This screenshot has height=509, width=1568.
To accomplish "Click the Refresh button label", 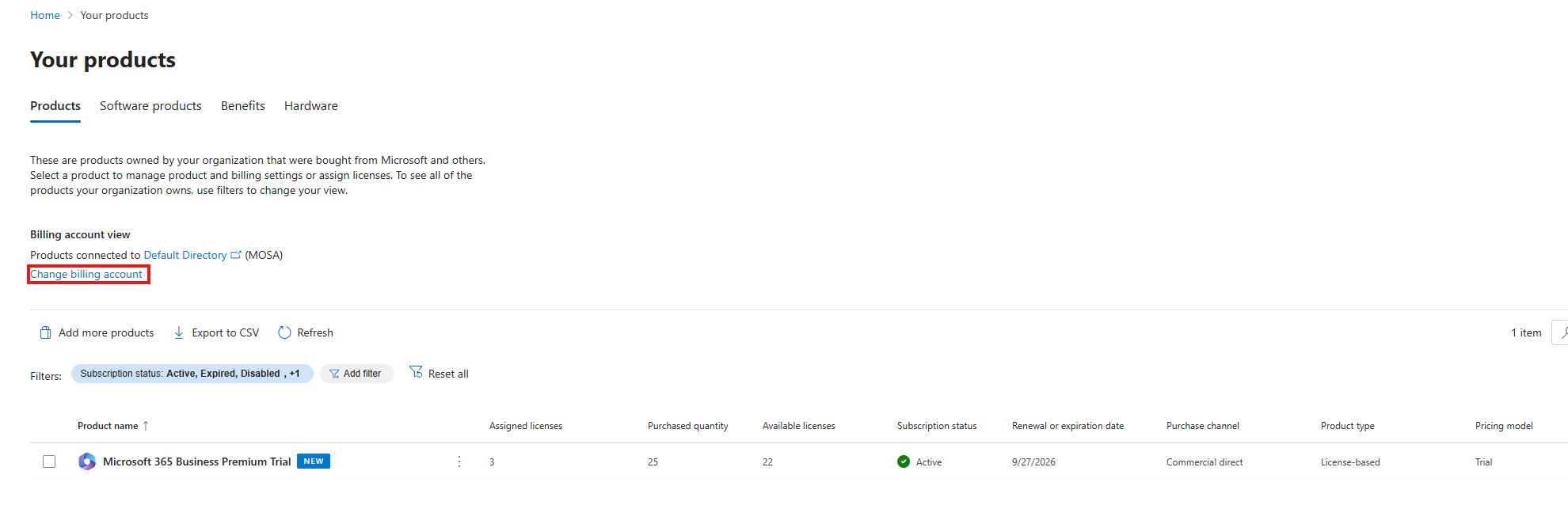I will (x=315, y=332).
